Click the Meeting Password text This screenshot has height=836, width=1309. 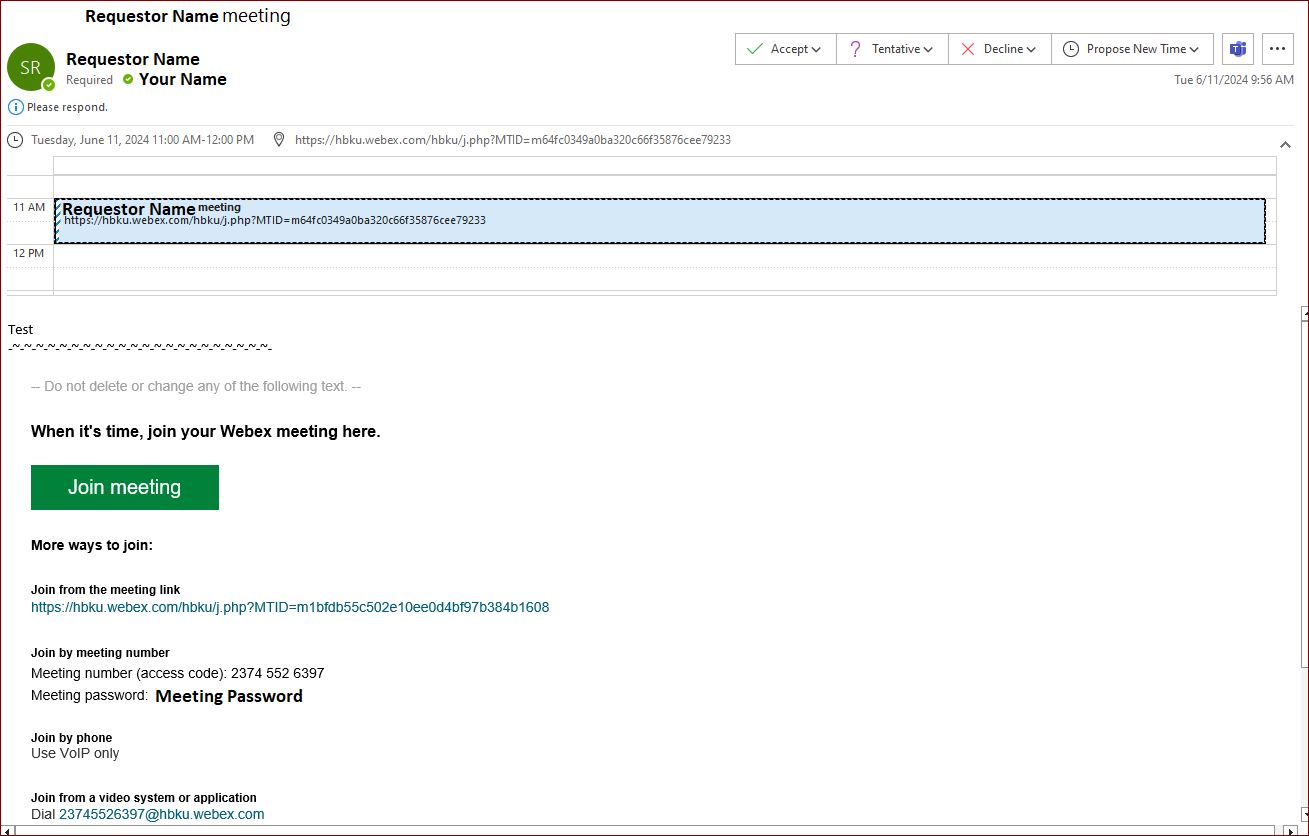click(229, 696)
